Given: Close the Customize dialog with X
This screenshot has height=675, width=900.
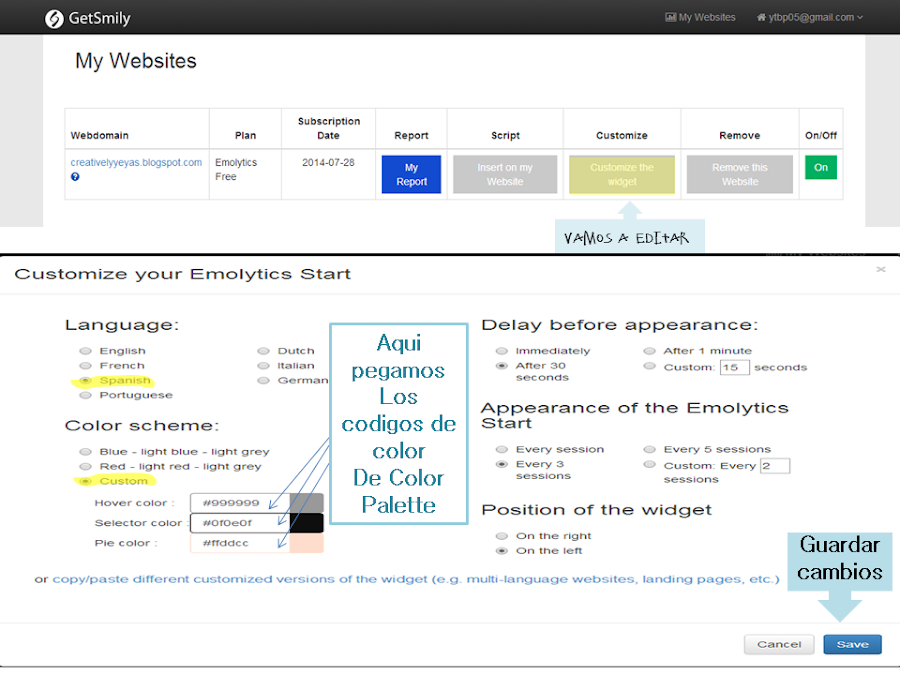Looking at the screenshot, I should coord(880,269).
